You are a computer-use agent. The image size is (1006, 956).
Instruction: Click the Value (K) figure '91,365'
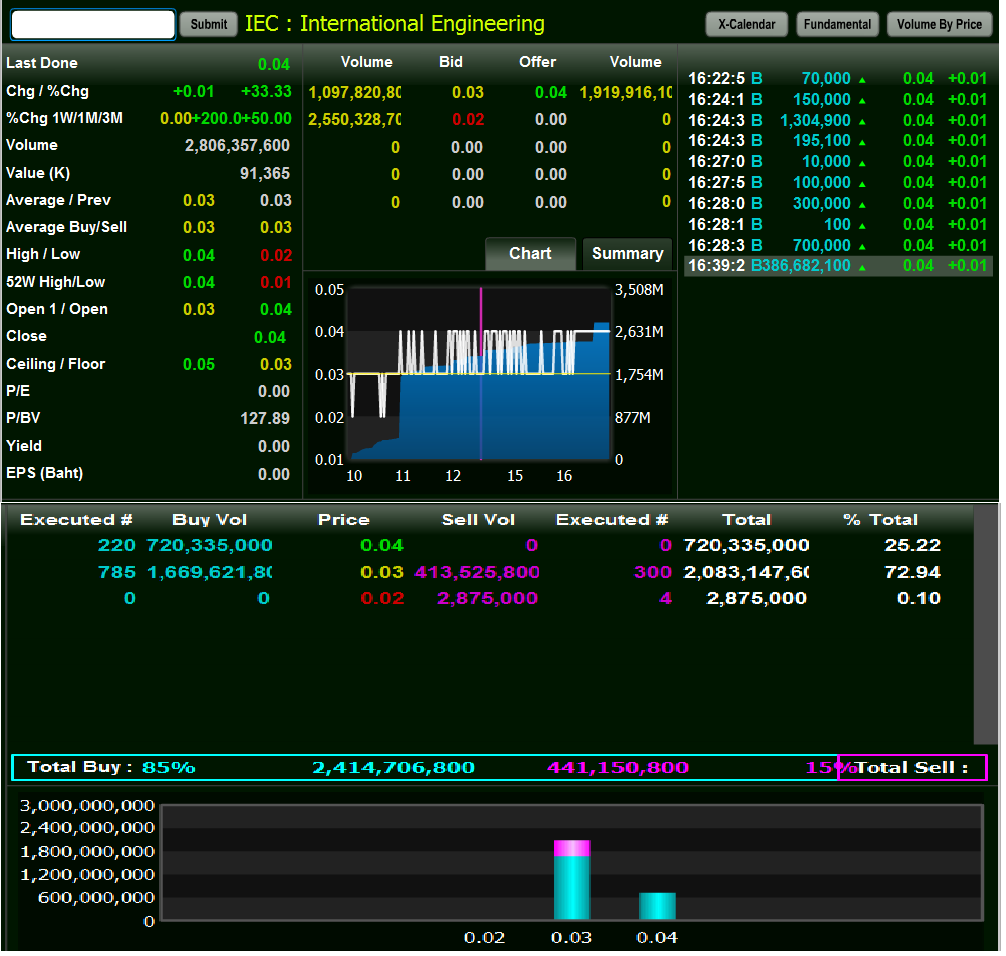[265, 173]
